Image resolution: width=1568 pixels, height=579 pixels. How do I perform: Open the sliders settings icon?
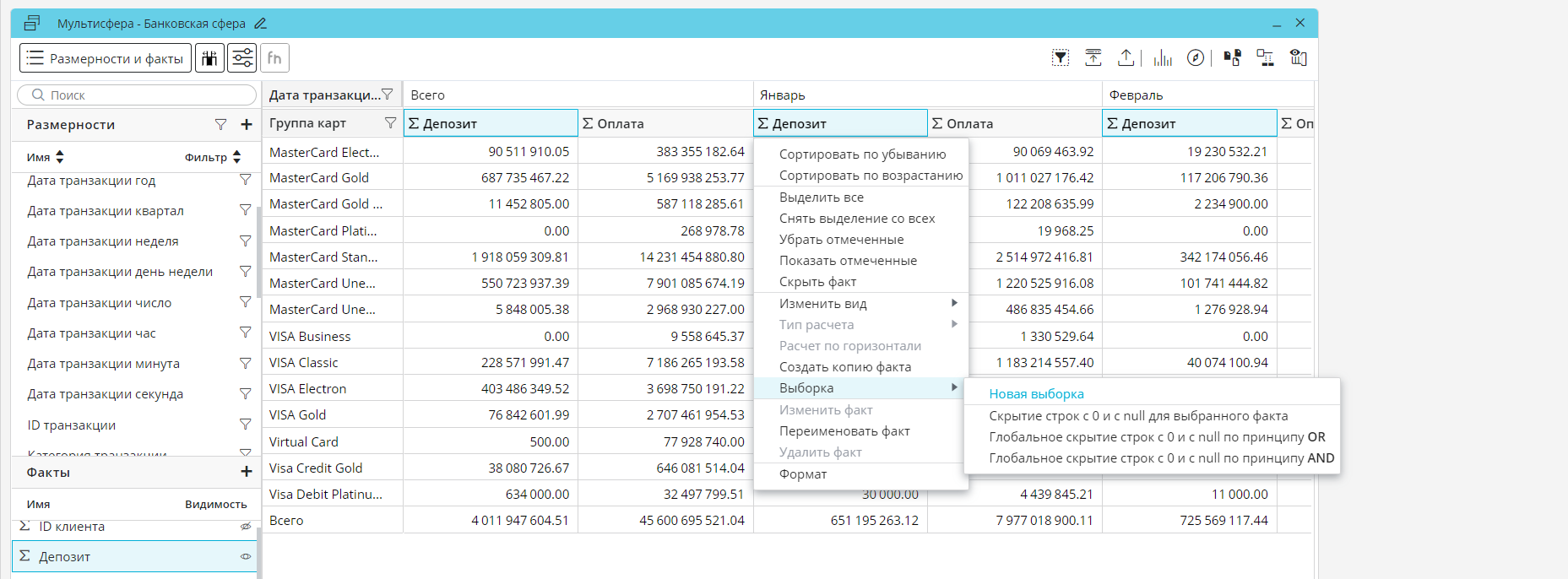[x=242, y=58]
